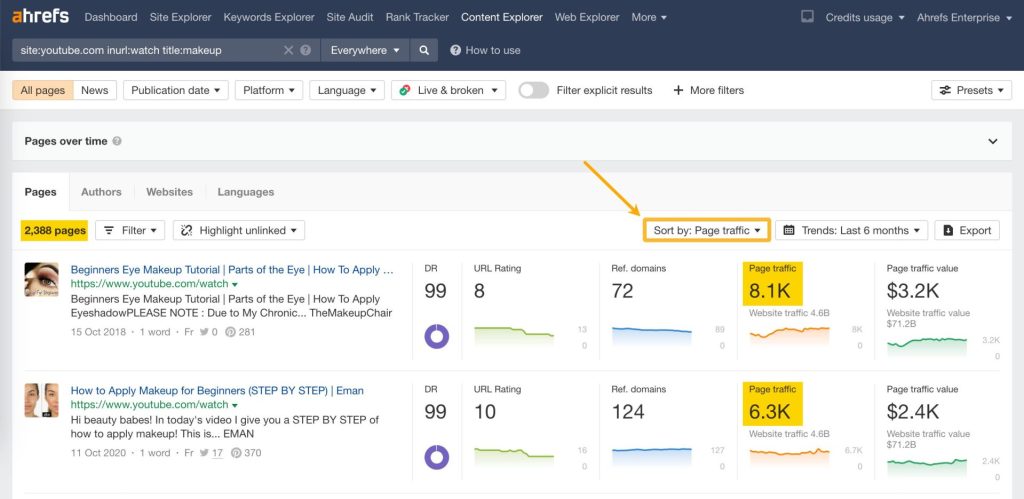Open the monitor icon near Credits usage
The image size is (1024, 499).
(x=807, y=17)
